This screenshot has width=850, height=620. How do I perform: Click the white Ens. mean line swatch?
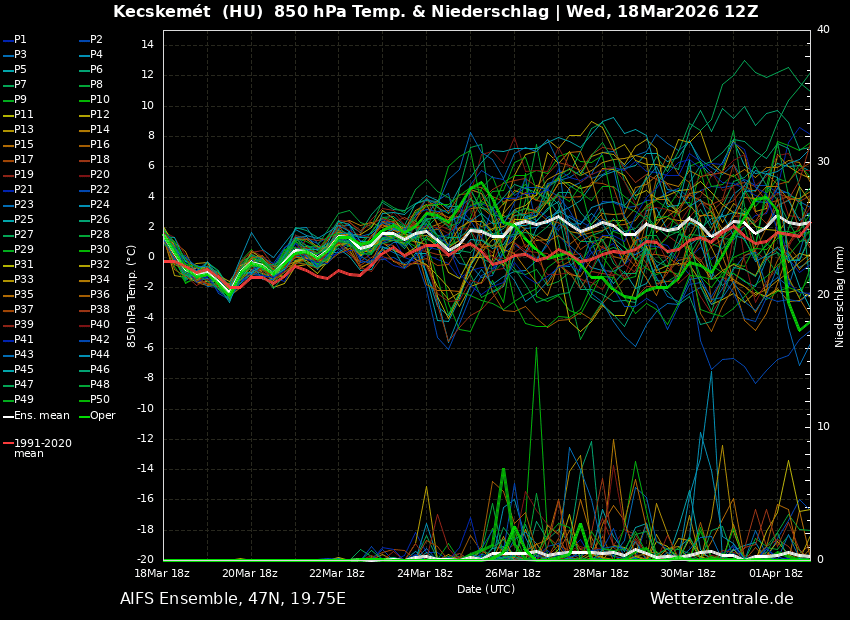click(7, 416)
